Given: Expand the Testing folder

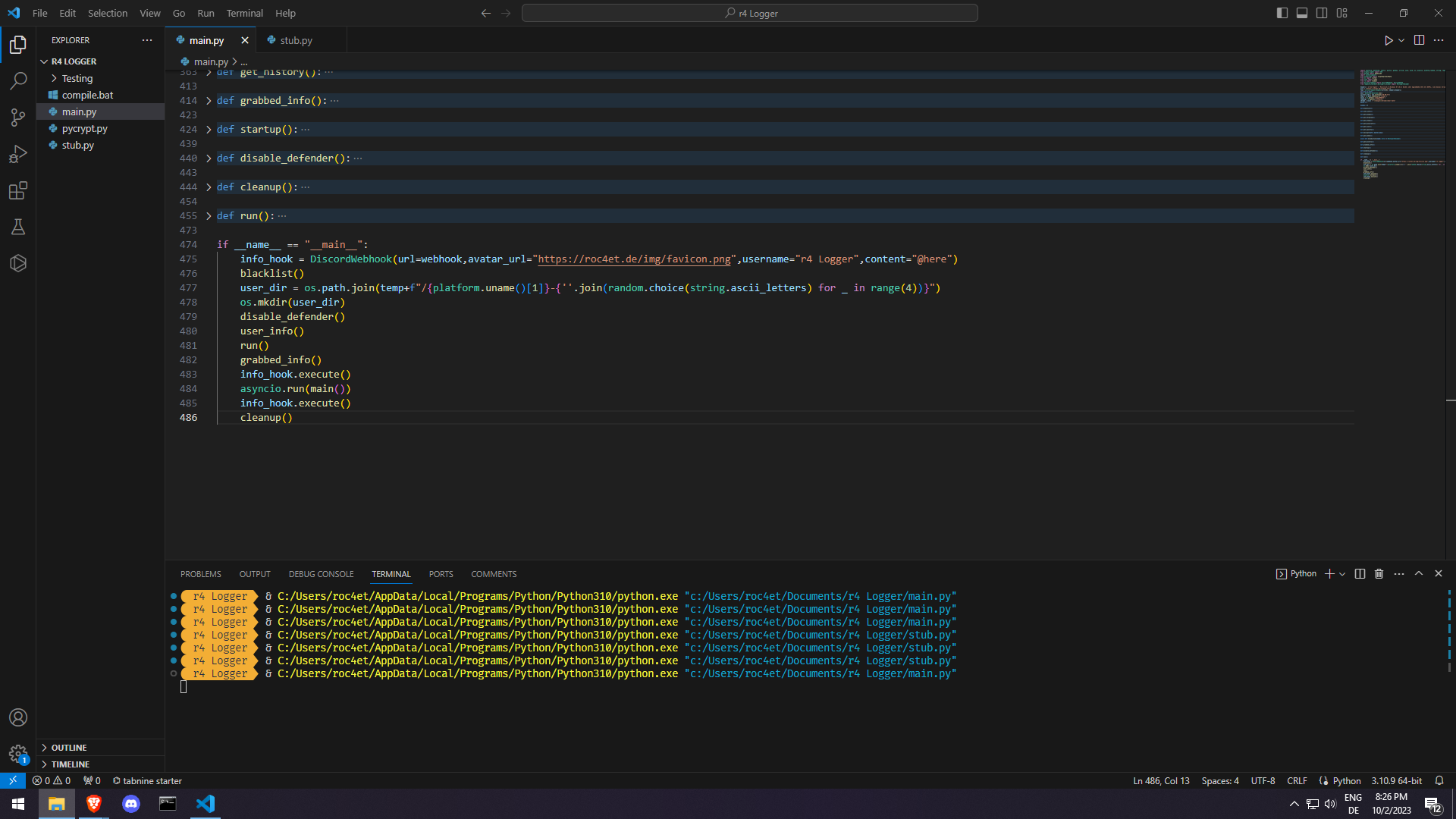Looking at the screenshot, I should (77, 78).
